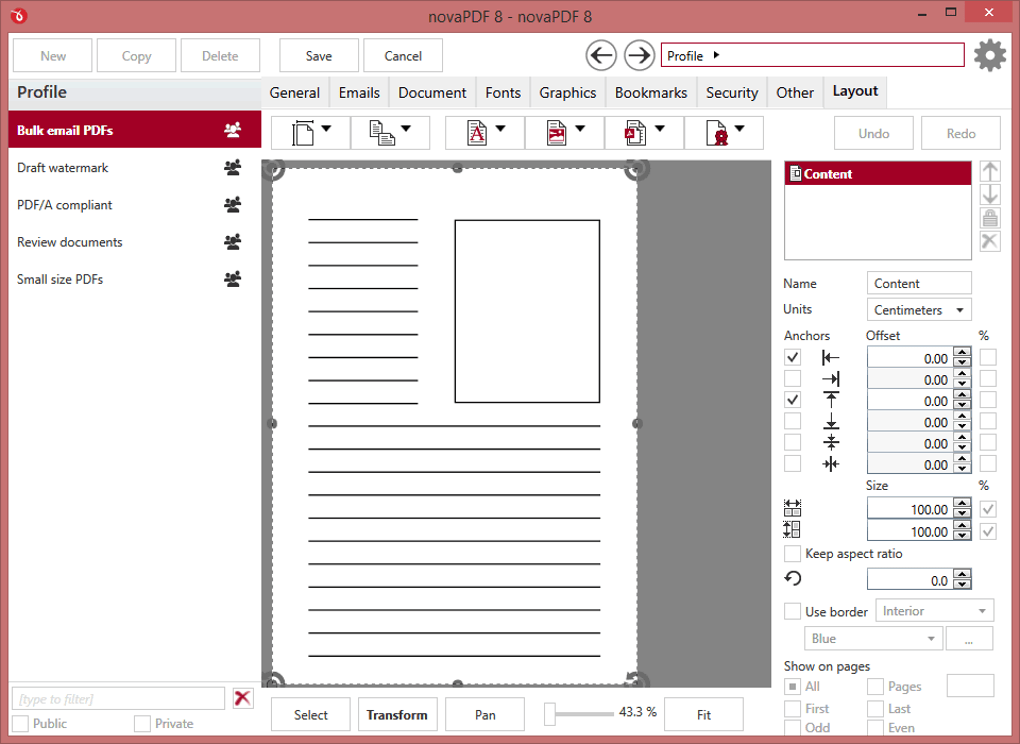Uncheck the top anchor checkbox
This screenshot has width=1020, height=744.
(x=792, y=399)
